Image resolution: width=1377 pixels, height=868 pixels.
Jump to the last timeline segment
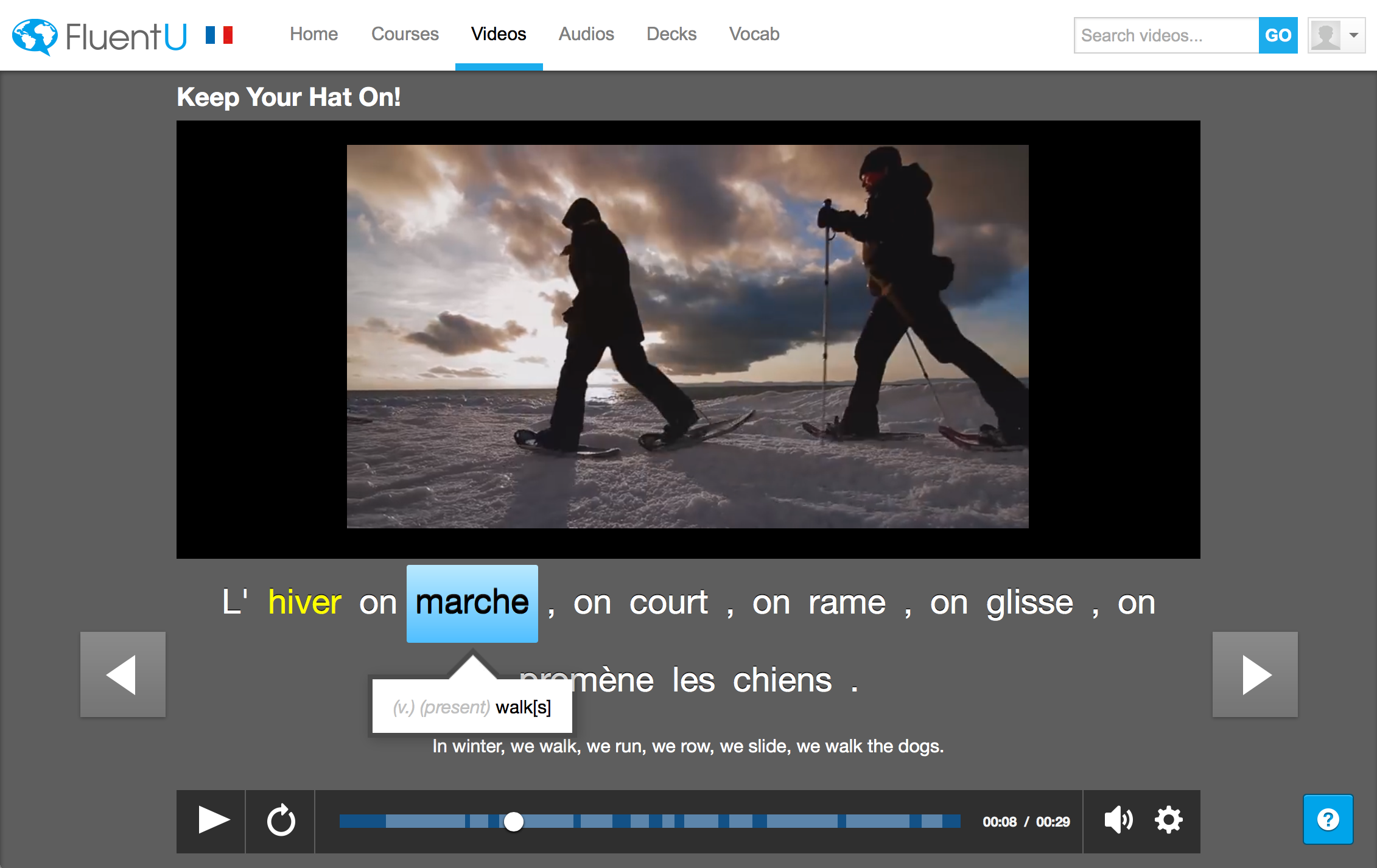click(951, 822)
